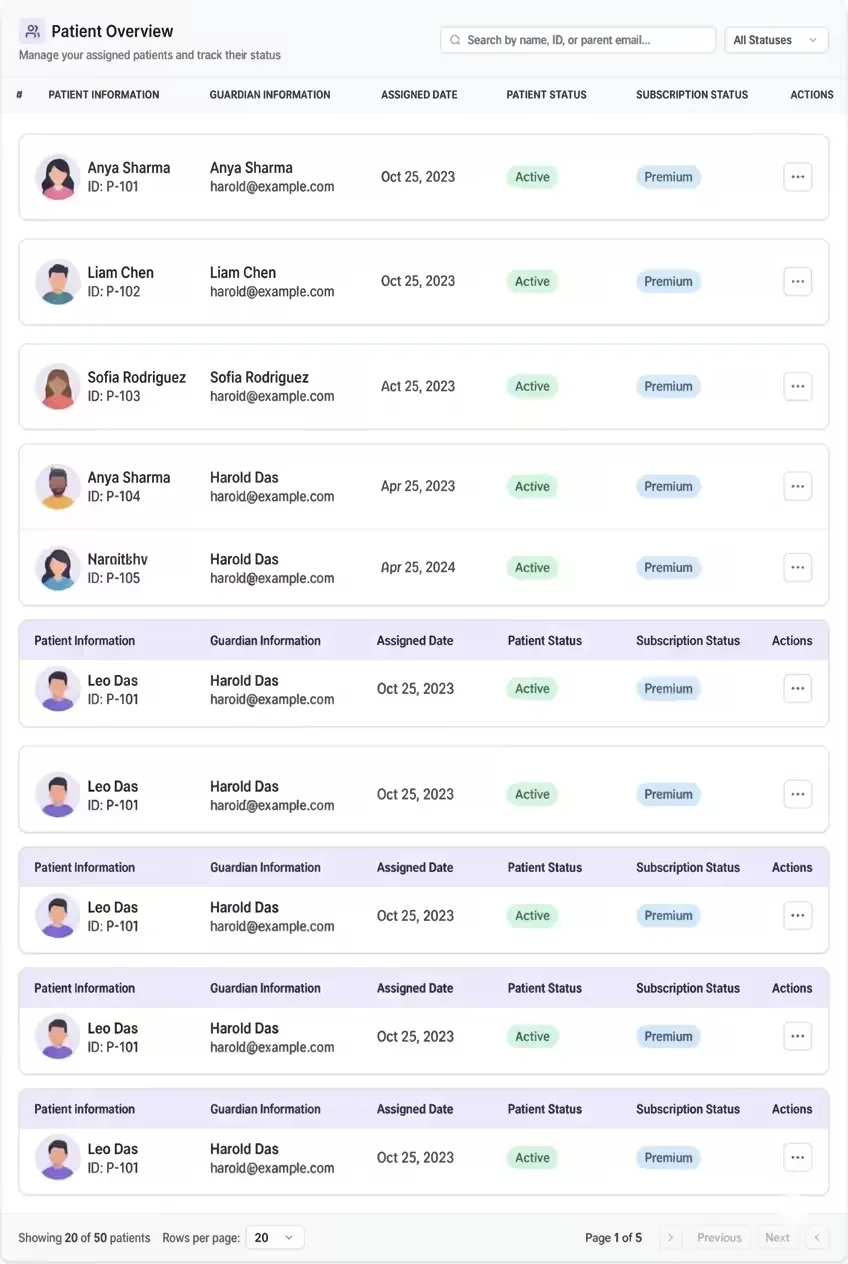Click the first-page chevron beside Previous
Image resolution: width=848 pixels, height=1264 pixels.
[670, 1237]
